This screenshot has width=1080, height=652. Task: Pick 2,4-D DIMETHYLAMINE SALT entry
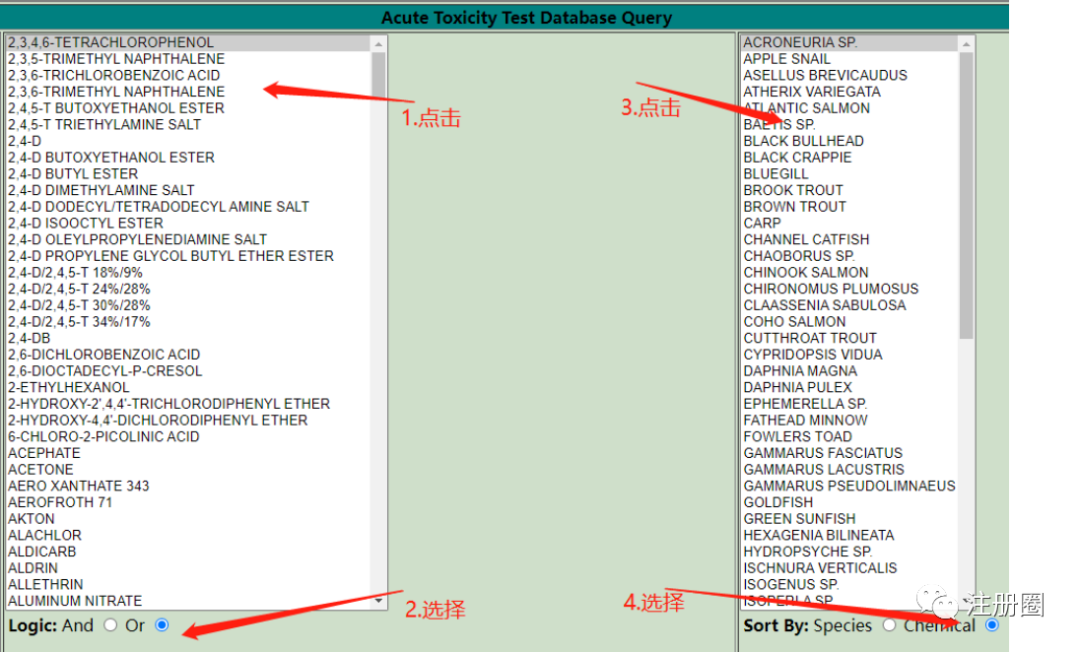(188, 190)
